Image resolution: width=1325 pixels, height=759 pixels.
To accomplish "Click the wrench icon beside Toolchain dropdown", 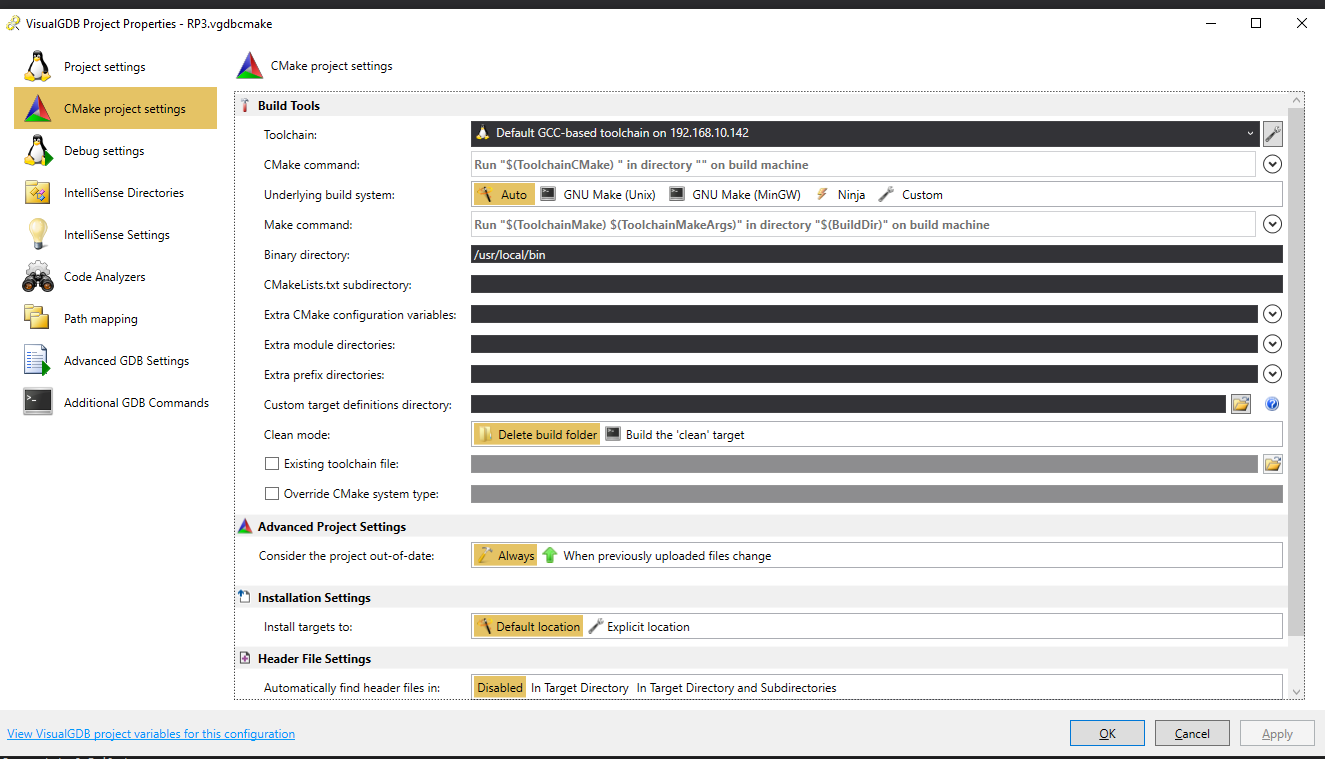I will point(1272,133).
